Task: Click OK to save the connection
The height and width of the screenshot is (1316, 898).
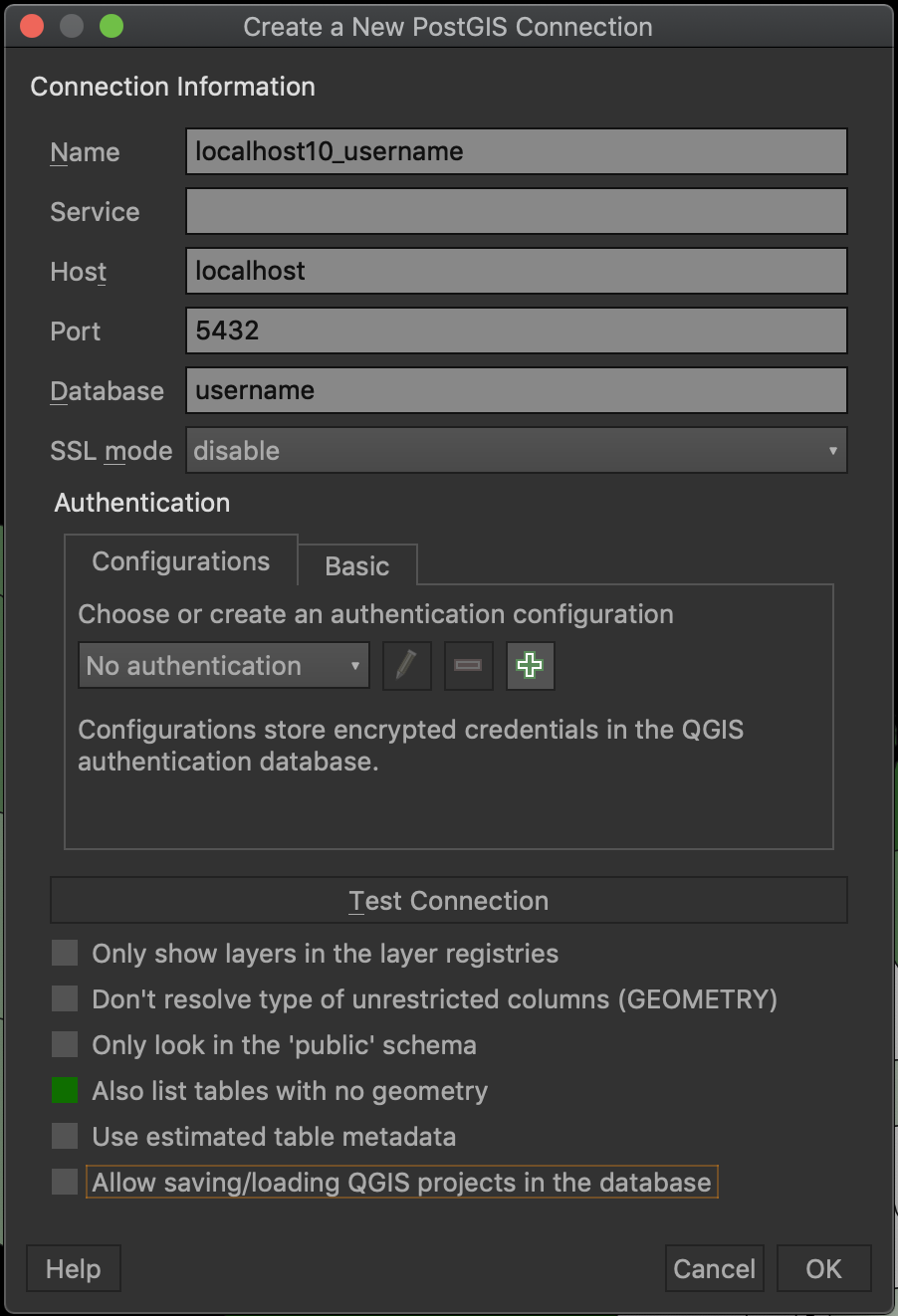Action: click(823, 1269)
